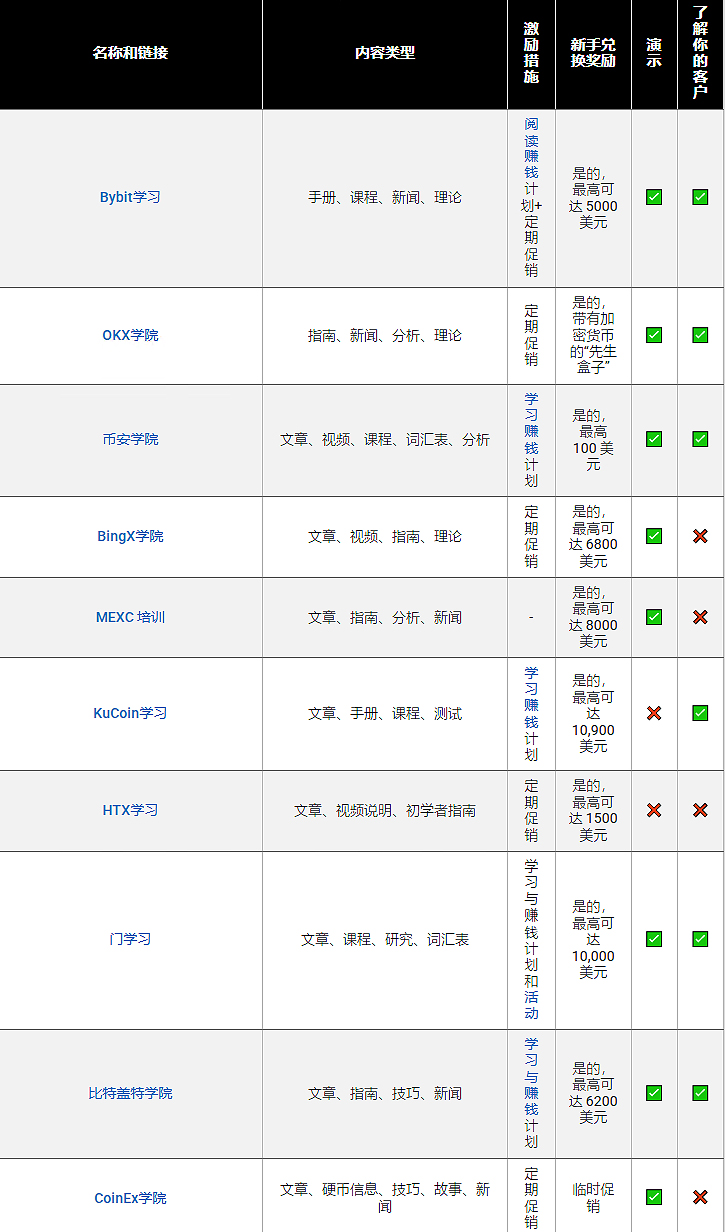The height and width of the screenshot is (1232, 726).
Task: Click the 演示 checkmark in 门学习 row
Action: point(654,939)
